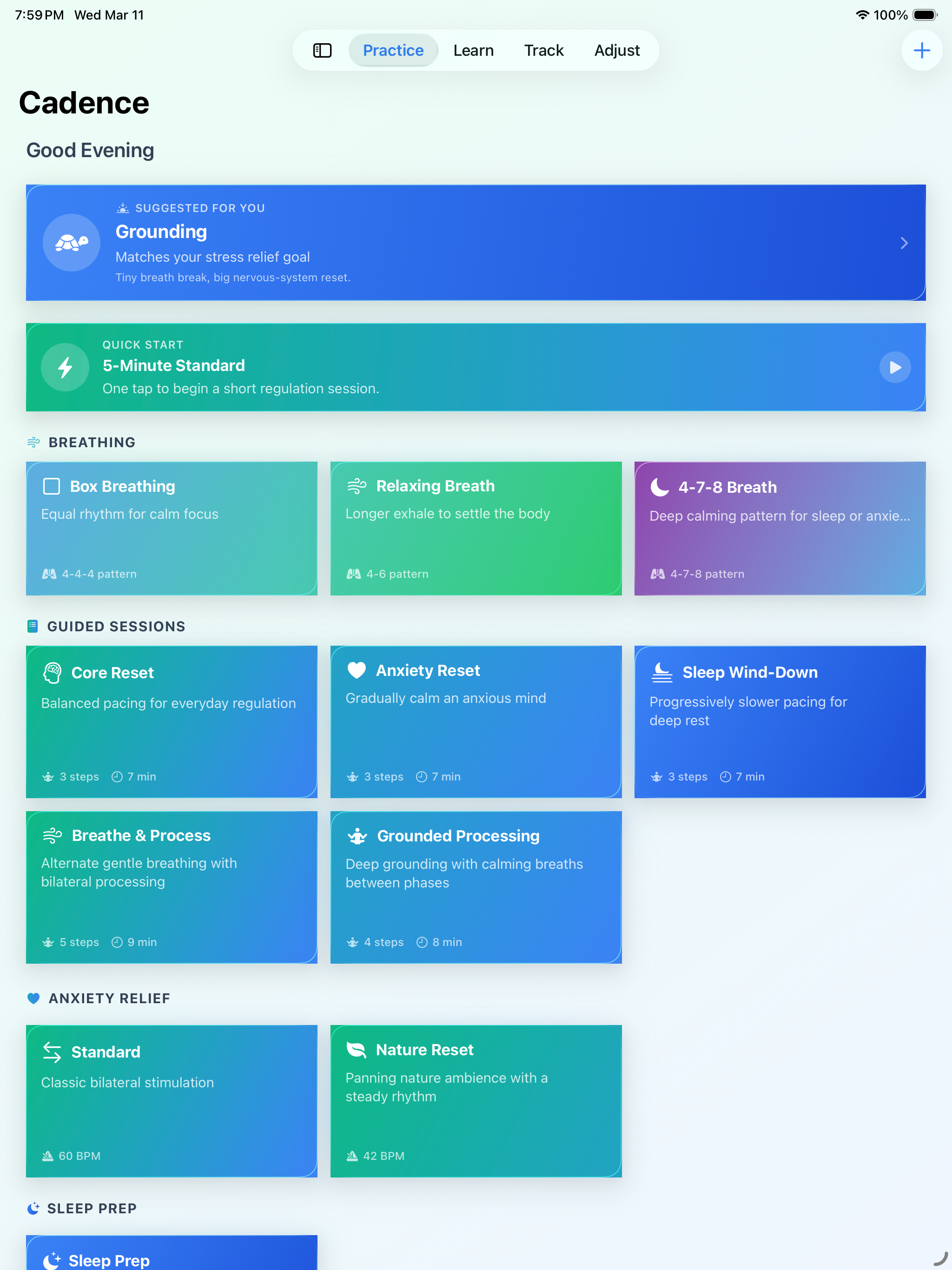Tap the bilateral arrows icon on Standard
Image resolution: width=952 pixels, height=1270 pixels.
[52, 1052]
